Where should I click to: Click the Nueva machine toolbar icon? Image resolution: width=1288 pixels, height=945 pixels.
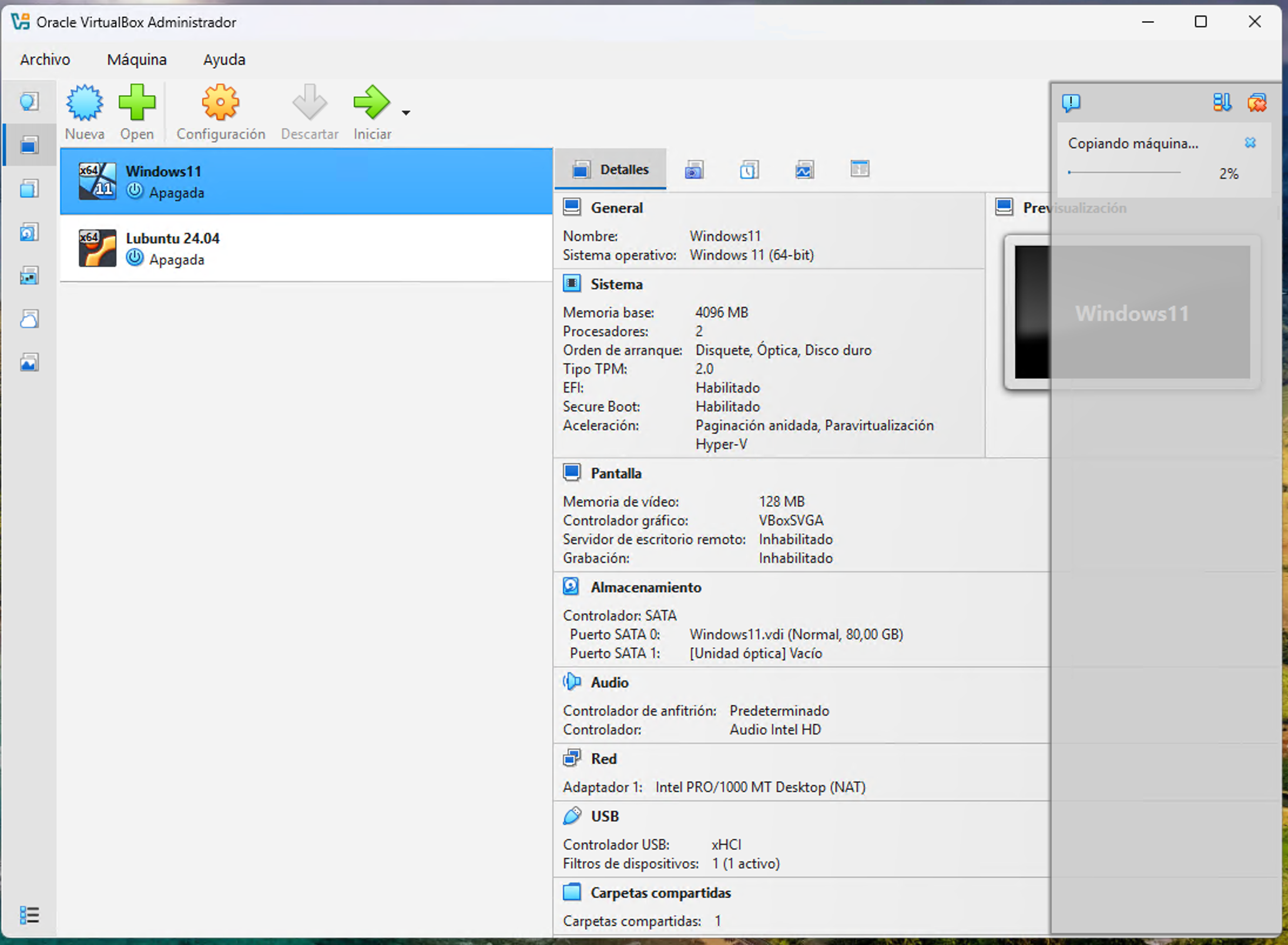click(x=85, y=112)
